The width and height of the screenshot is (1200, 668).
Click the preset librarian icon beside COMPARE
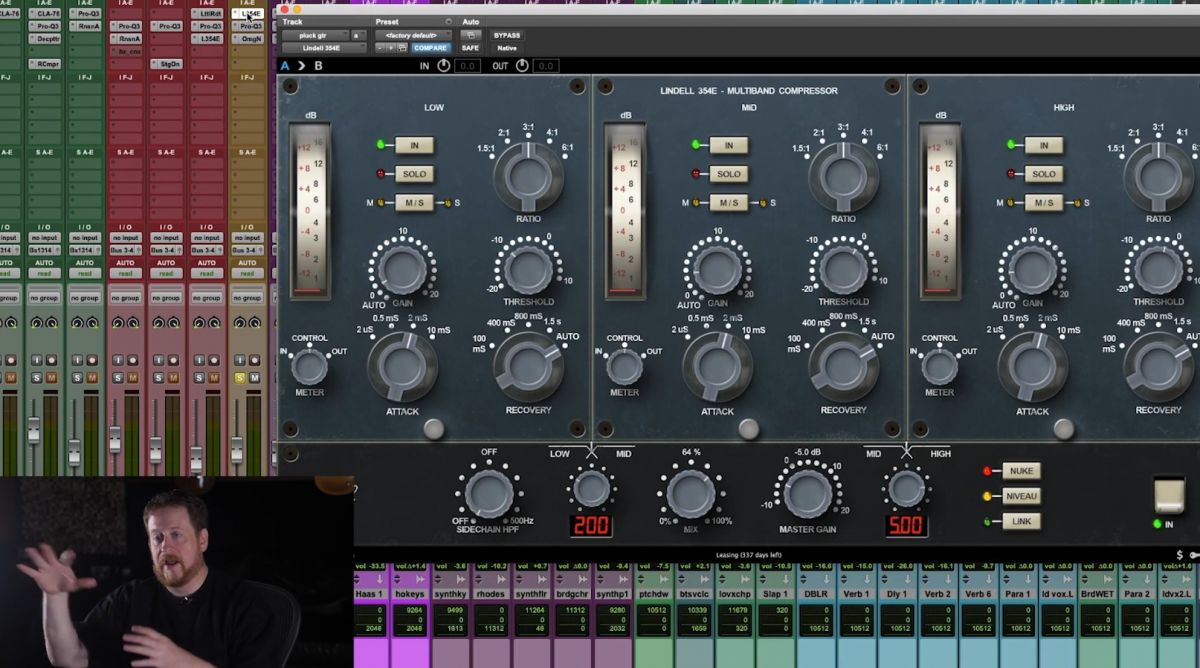[401, 48]
